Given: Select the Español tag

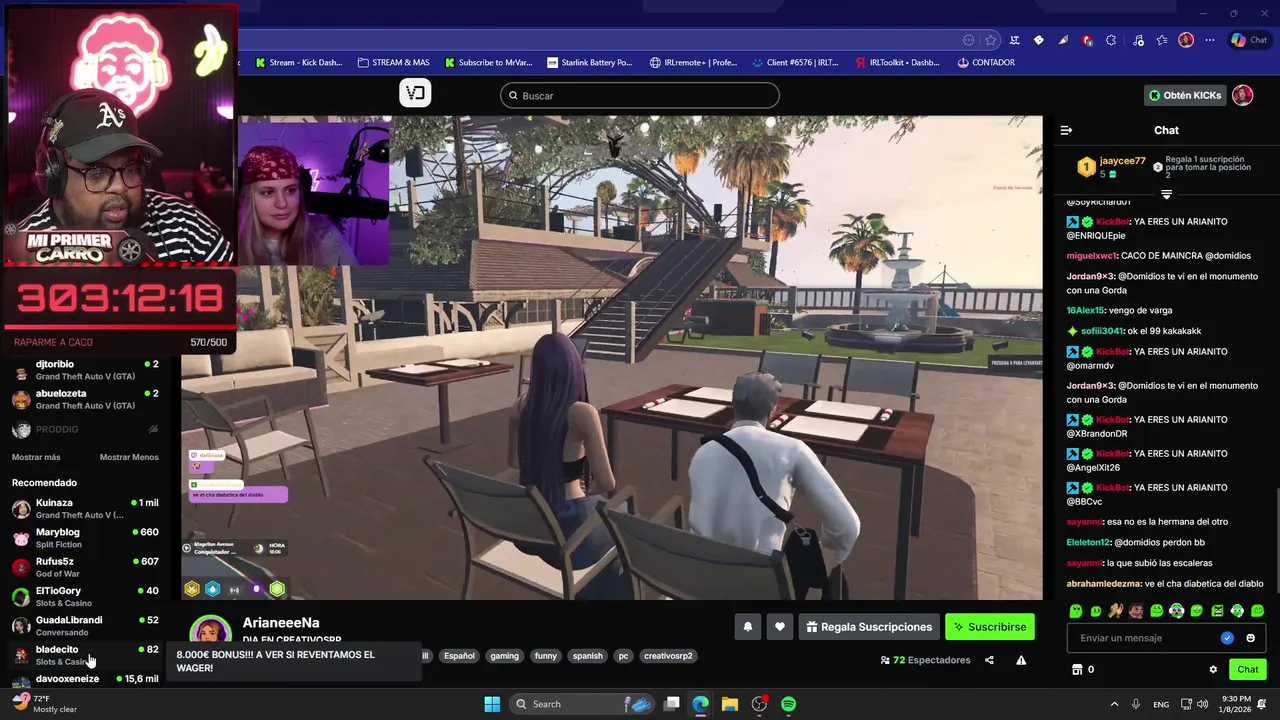Looking at the screenshot, I should [x=459, y=656].
